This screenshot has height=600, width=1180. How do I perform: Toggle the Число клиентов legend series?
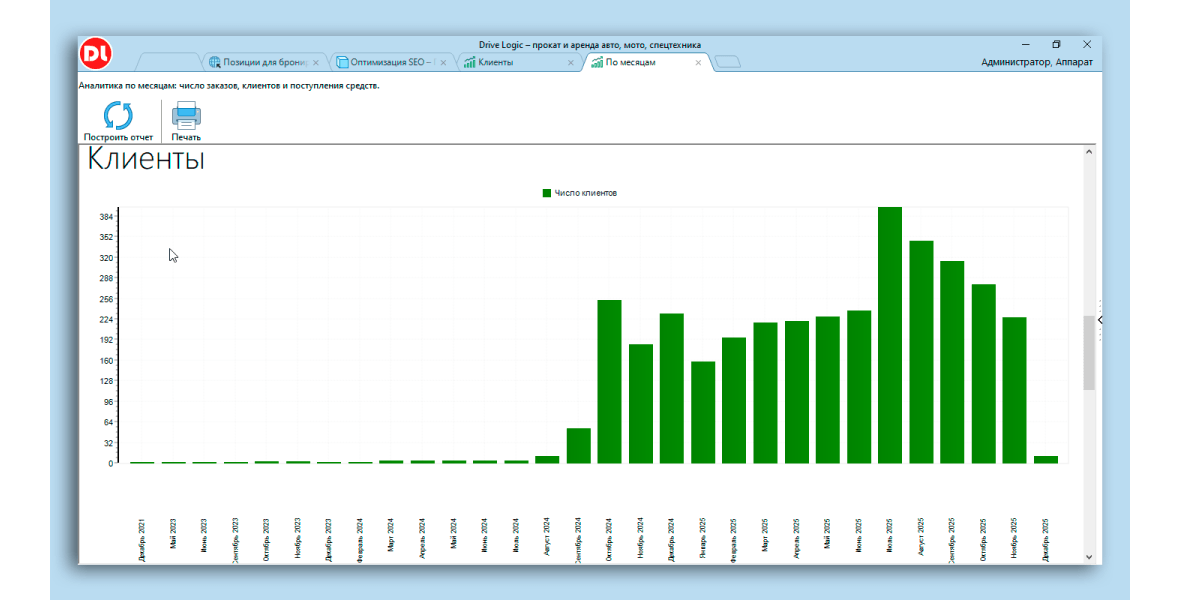click(579, 193)
